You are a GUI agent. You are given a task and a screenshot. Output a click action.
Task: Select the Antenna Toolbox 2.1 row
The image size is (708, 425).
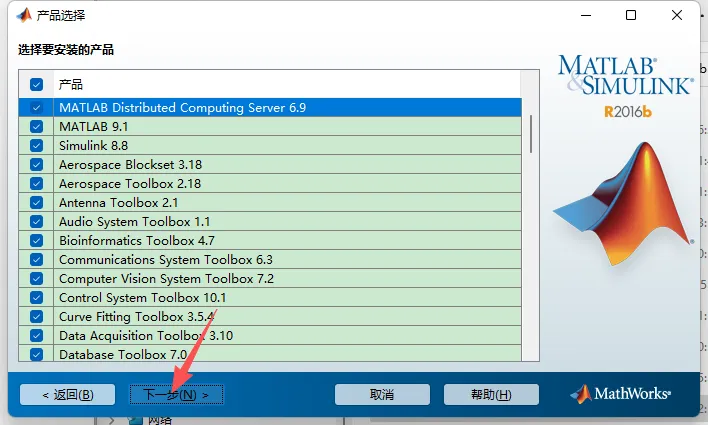270,202
